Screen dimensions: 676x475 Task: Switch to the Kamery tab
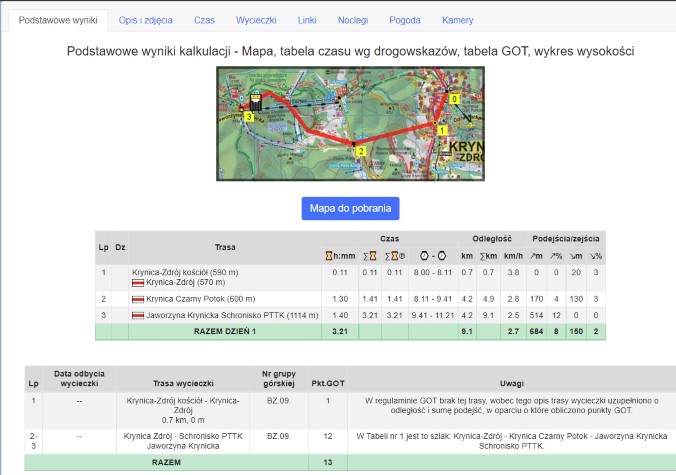[x=457, y=20]
